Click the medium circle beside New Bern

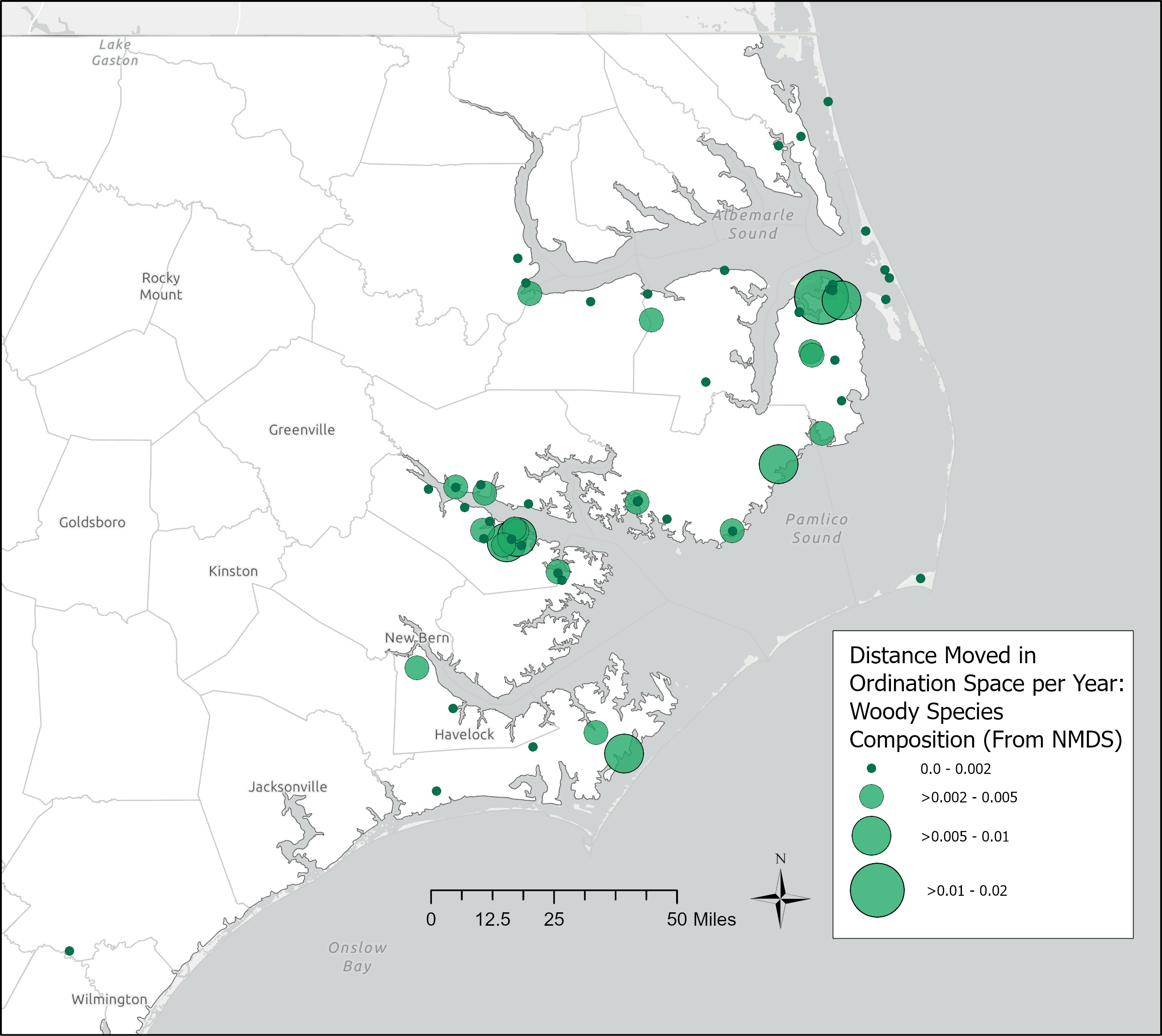(417, 667)
